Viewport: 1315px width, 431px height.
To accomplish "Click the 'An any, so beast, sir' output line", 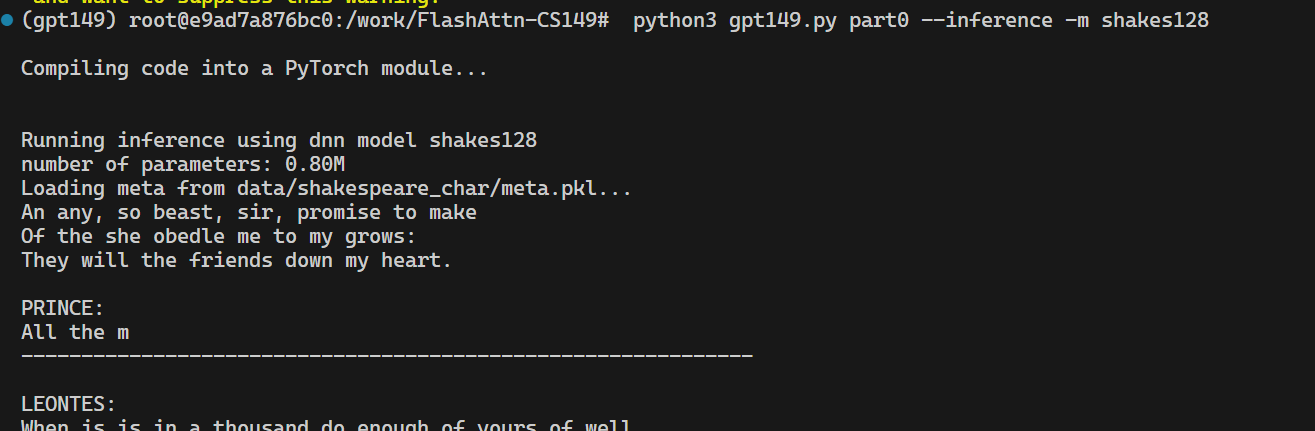I will click(x=249, y=213).
